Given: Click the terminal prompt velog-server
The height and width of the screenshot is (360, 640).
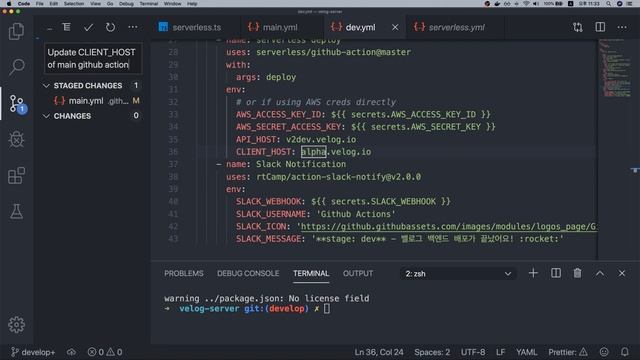Looking at the screenshot, I should tap(209, 309).
